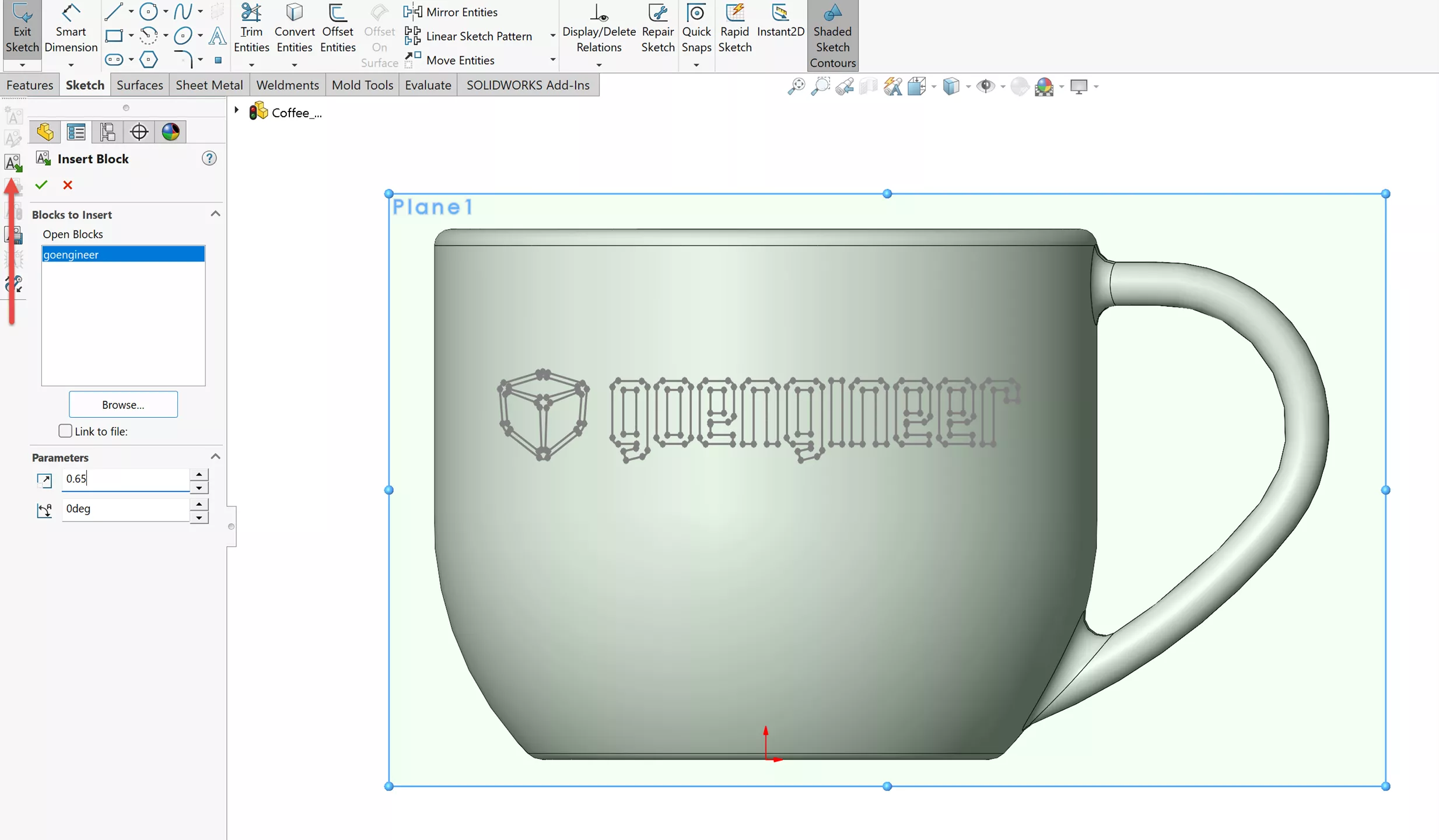Open the FeatureManager design tree tab

click(45, 132)
